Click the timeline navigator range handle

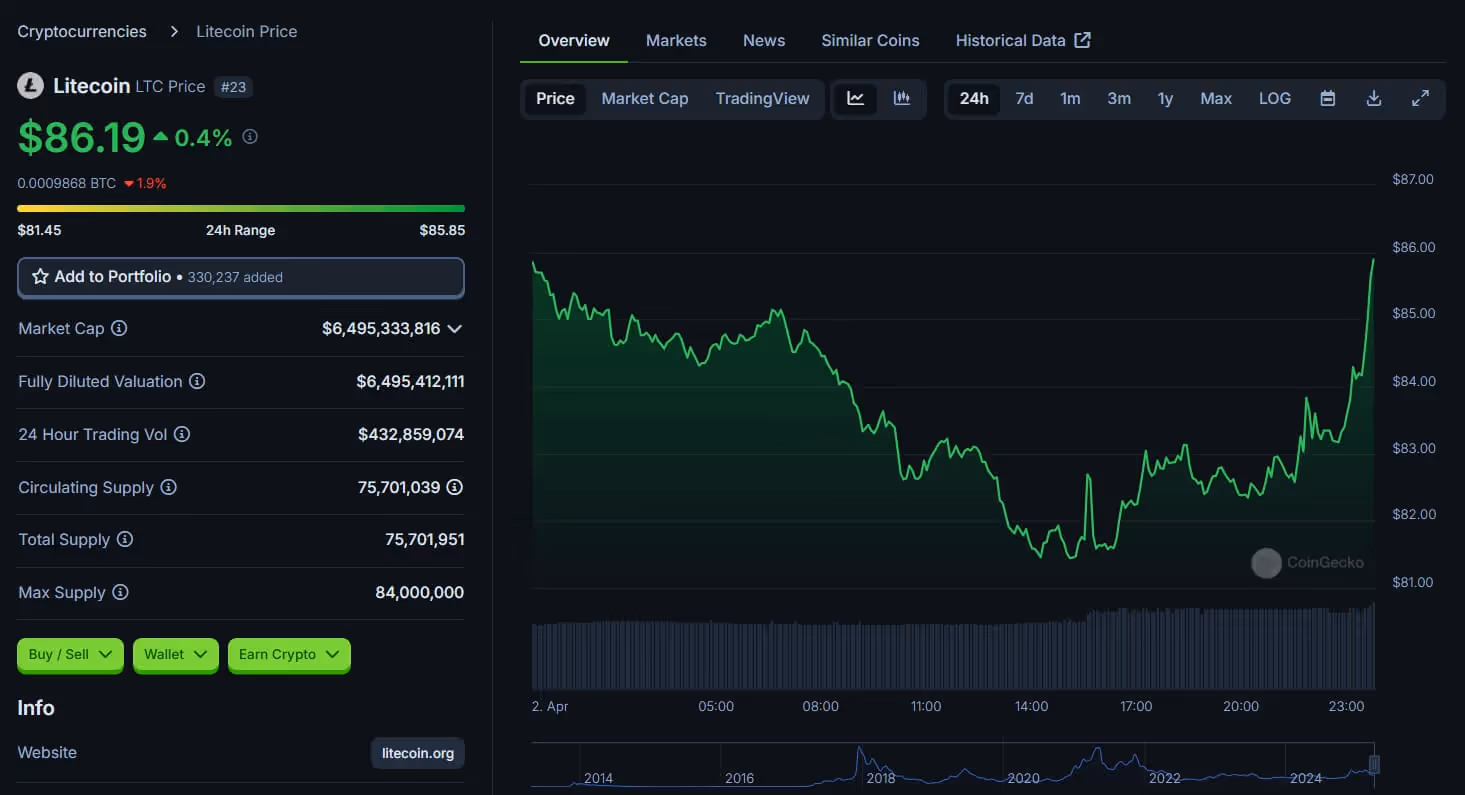click(1374, 765)
